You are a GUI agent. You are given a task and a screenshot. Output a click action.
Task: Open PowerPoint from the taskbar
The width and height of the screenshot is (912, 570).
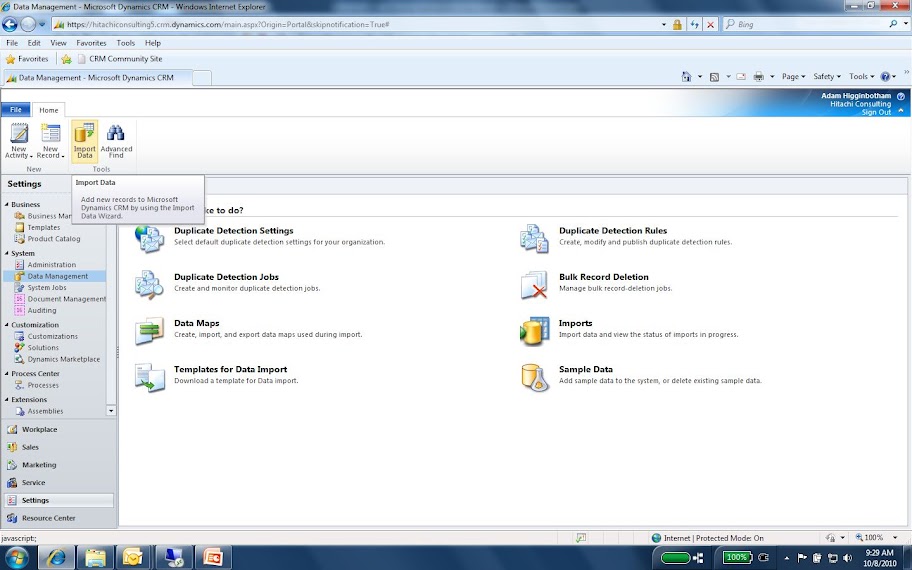point(213,558)
